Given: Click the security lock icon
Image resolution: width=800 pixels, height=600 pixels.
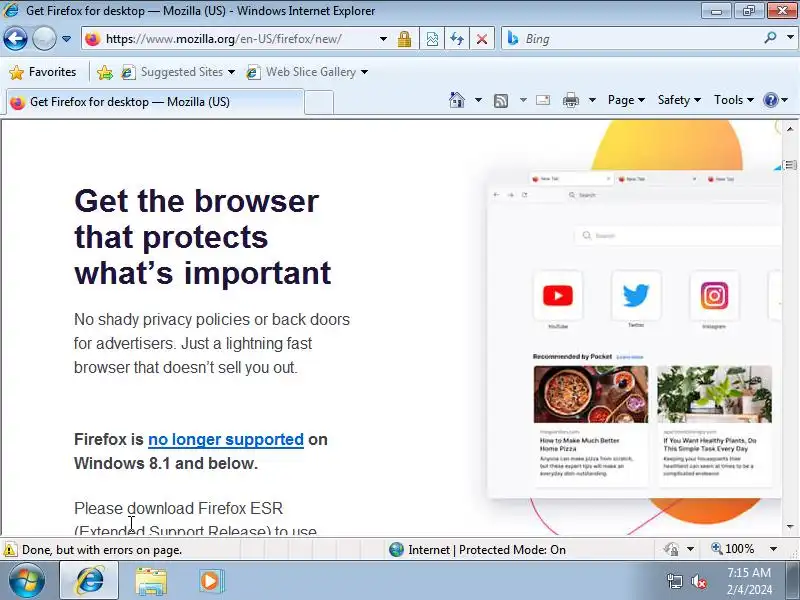Looking at the screenshot, I should 405,39.
